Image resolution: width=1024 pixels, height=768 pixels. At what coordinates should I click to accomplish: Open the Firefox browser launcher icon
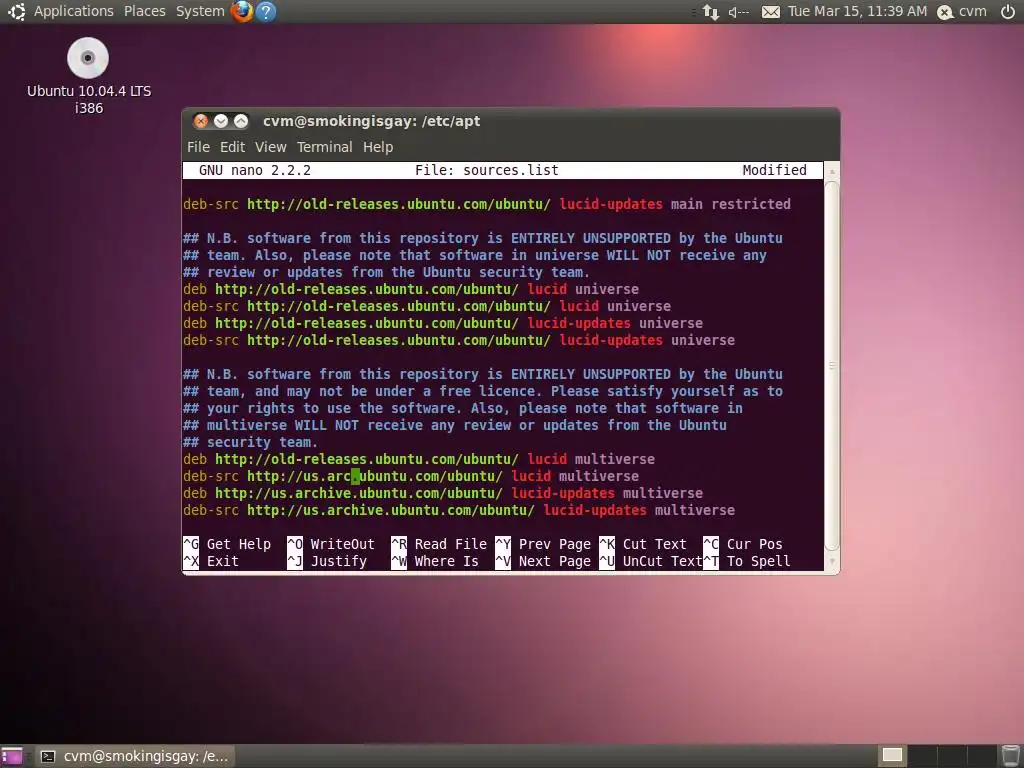[x=242, y=11]
